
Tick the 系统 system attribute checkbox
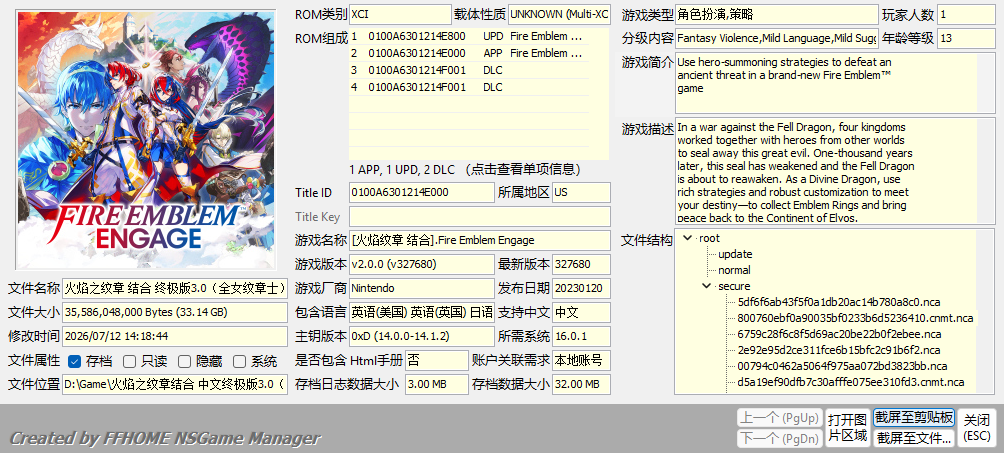[x=239, y=361]
